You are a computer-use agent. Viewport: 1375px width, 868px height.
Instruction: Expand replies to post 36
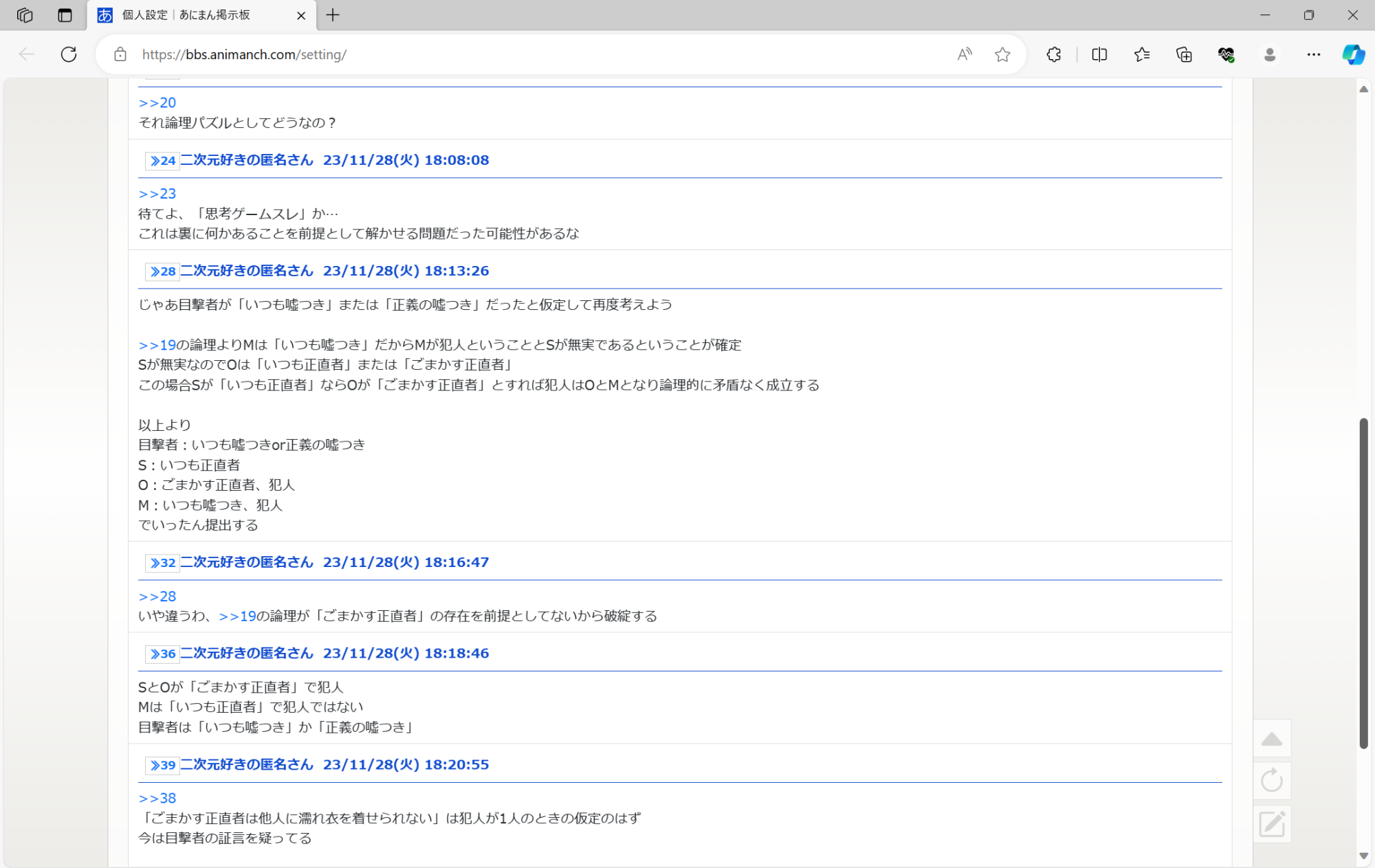(x=163, y=654)
